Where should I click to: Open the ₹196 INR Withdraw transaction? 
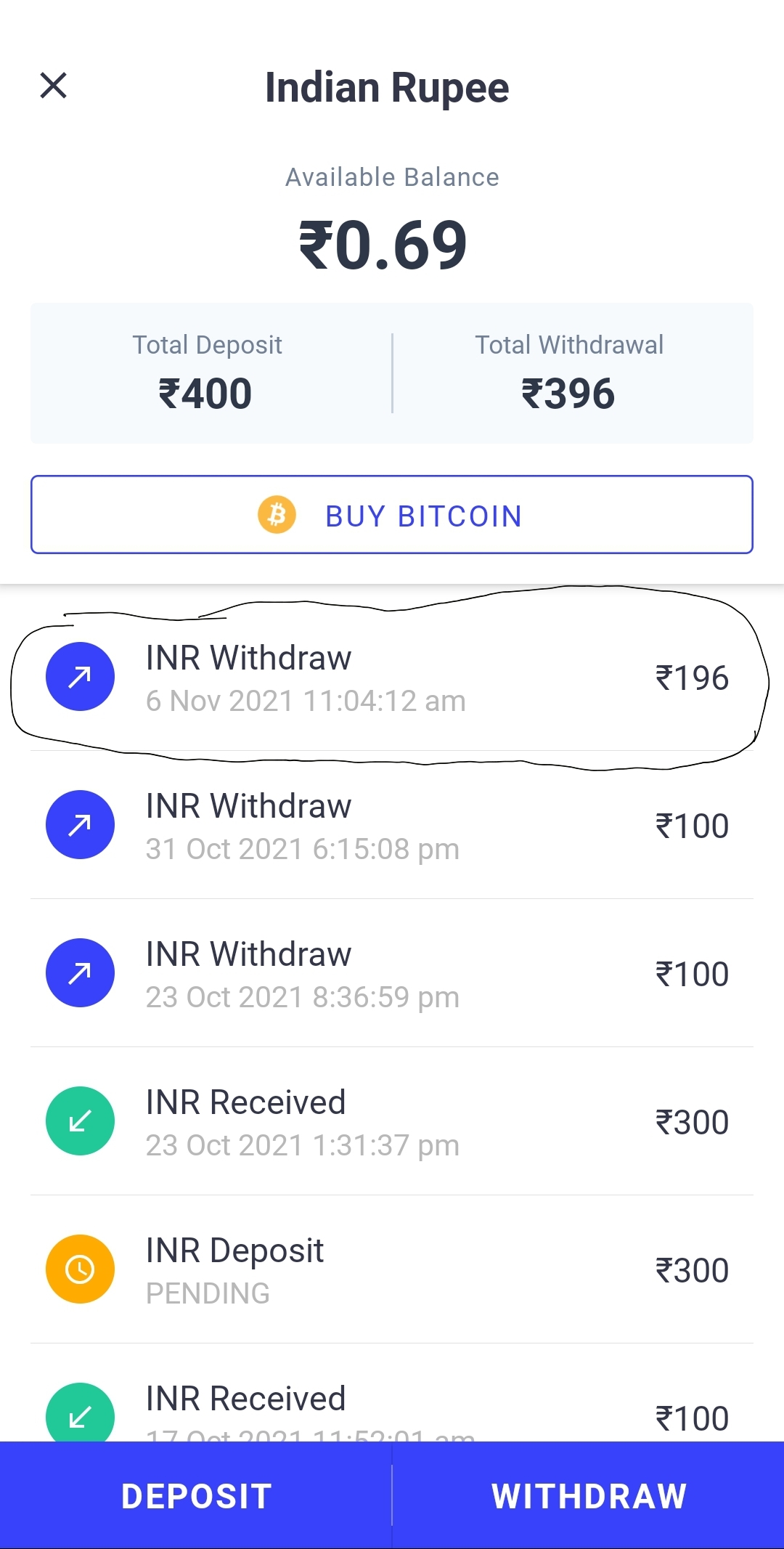pyautogui.click(x=392, y=678)
